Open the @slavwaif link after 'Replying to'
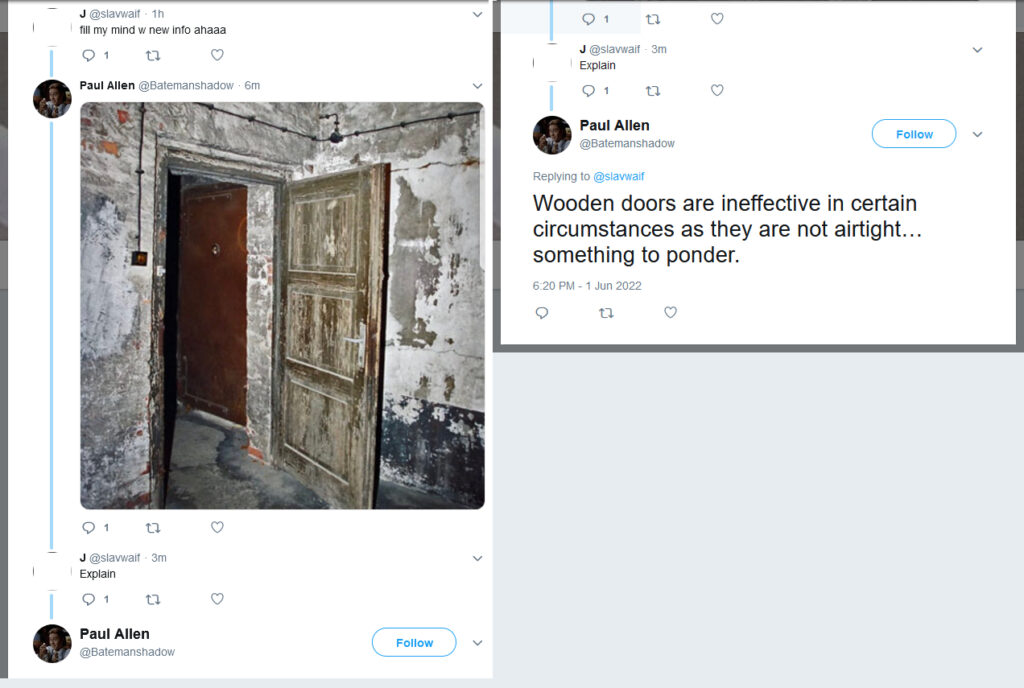Viewport: 1024px width, 688px height. pyautogui.click(x=618, y=176)
